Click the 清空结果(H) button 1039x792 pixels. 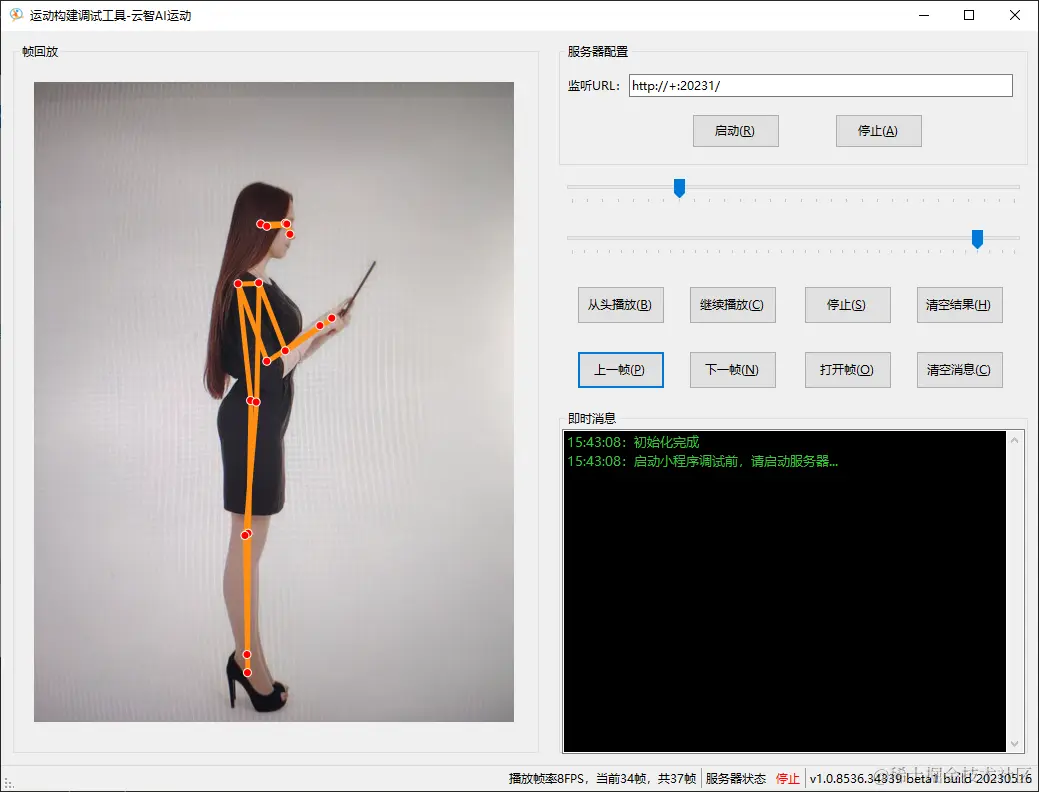[x=959, y=305]
